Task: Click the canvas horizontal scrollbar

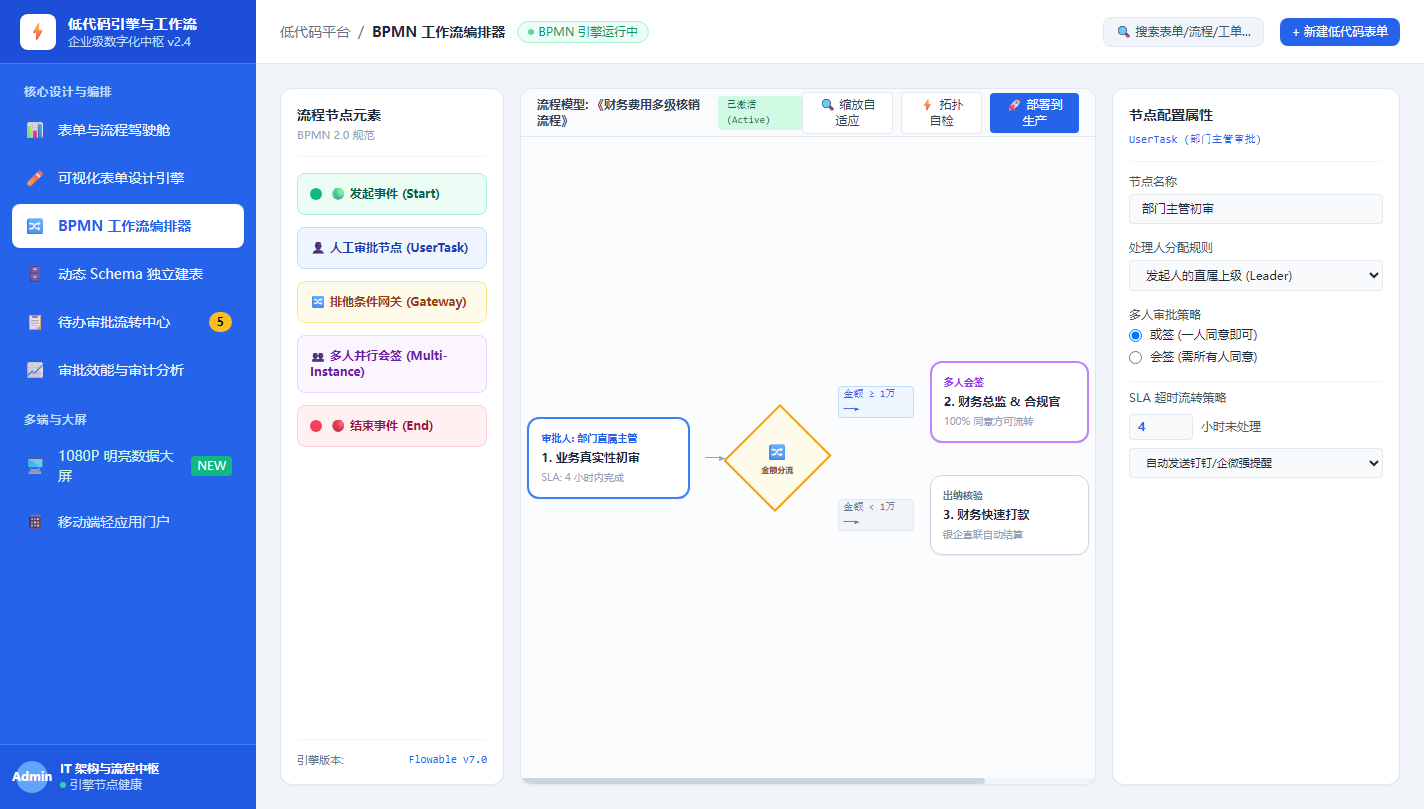Action: pos(753,781)
